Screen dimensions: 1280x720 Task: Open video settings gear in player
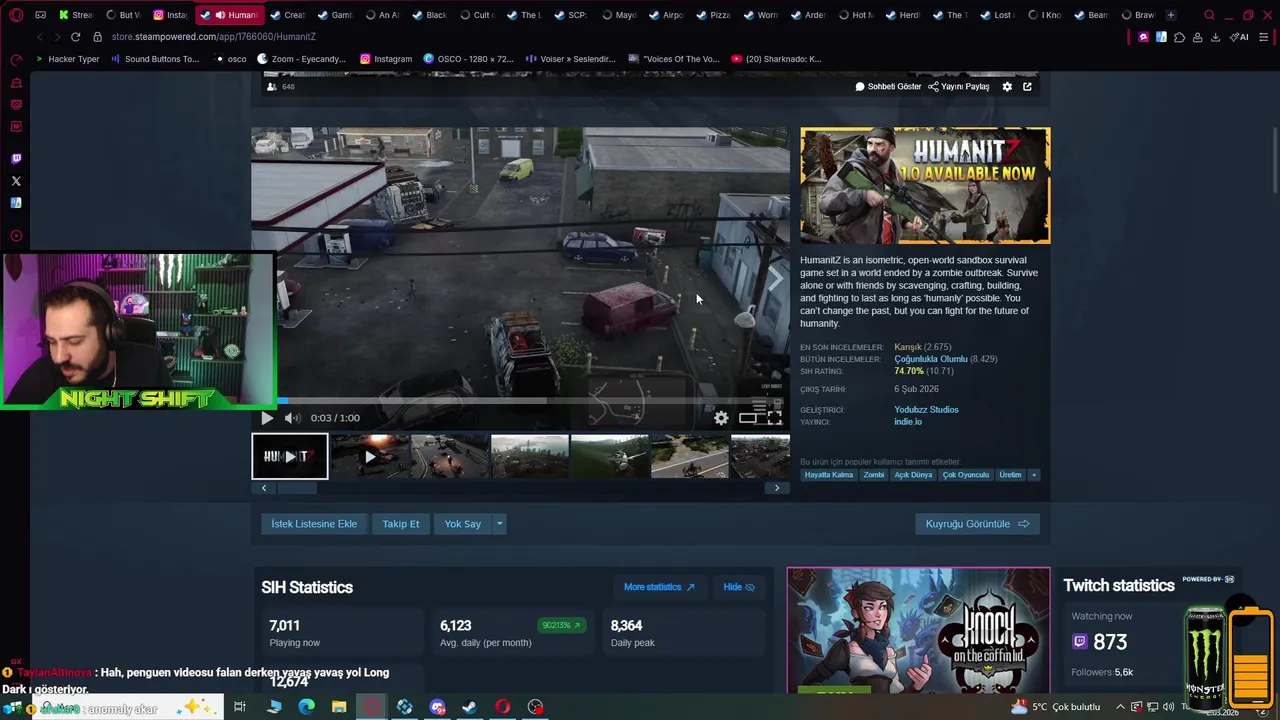point(721,418)
